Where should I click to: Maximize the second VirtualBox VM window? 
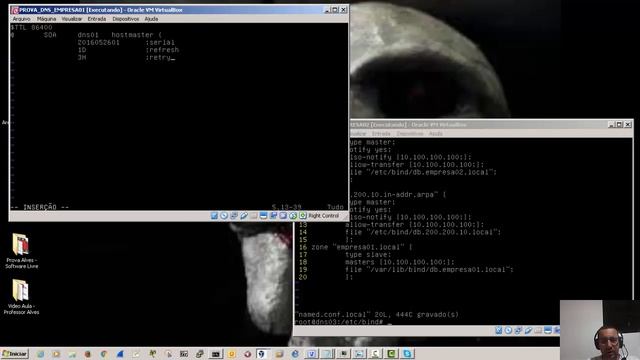click(619, 124)
